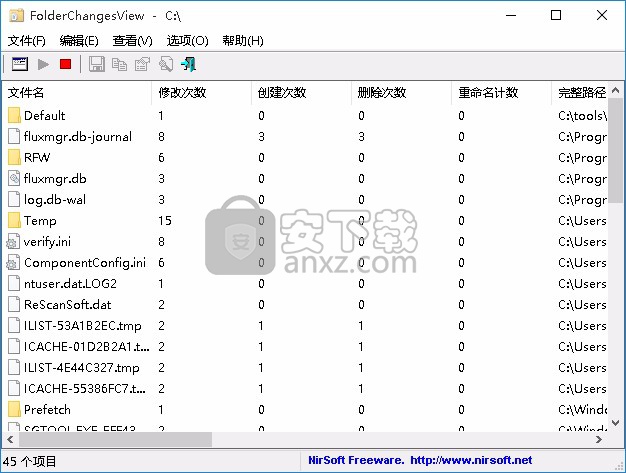Select the verify.ini file name
The image size is (626, 473).
pos(47,241)
